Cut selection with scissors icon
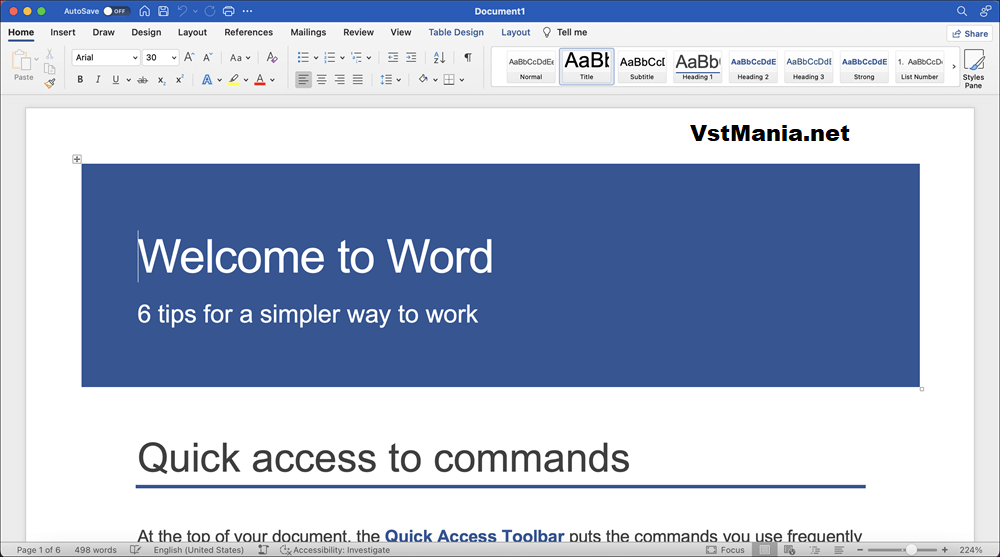Screen dimensions: 1000x557 [x=50, y=54]
